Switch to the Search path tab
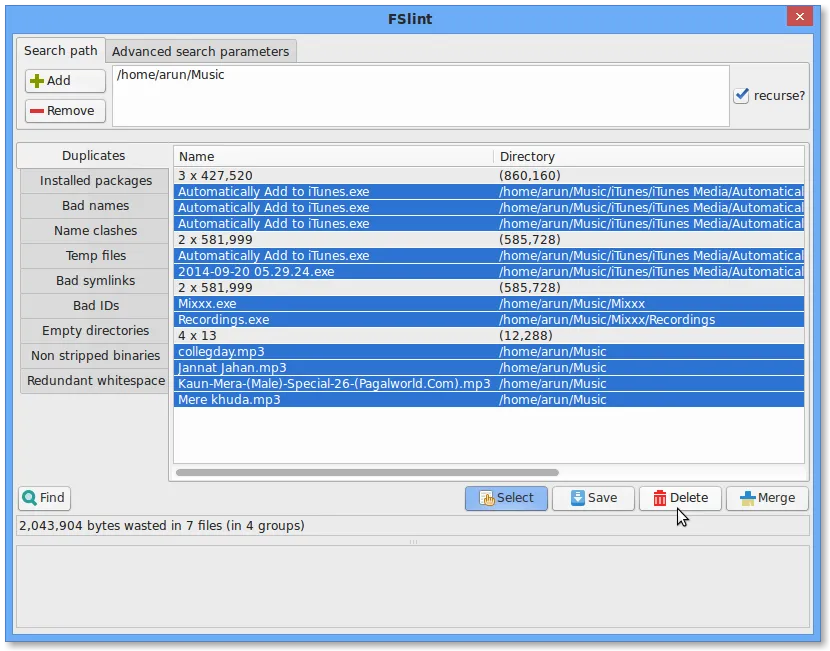Image resolution: width=830 pixels, height=651 pixels. click(x=60, y=50)
